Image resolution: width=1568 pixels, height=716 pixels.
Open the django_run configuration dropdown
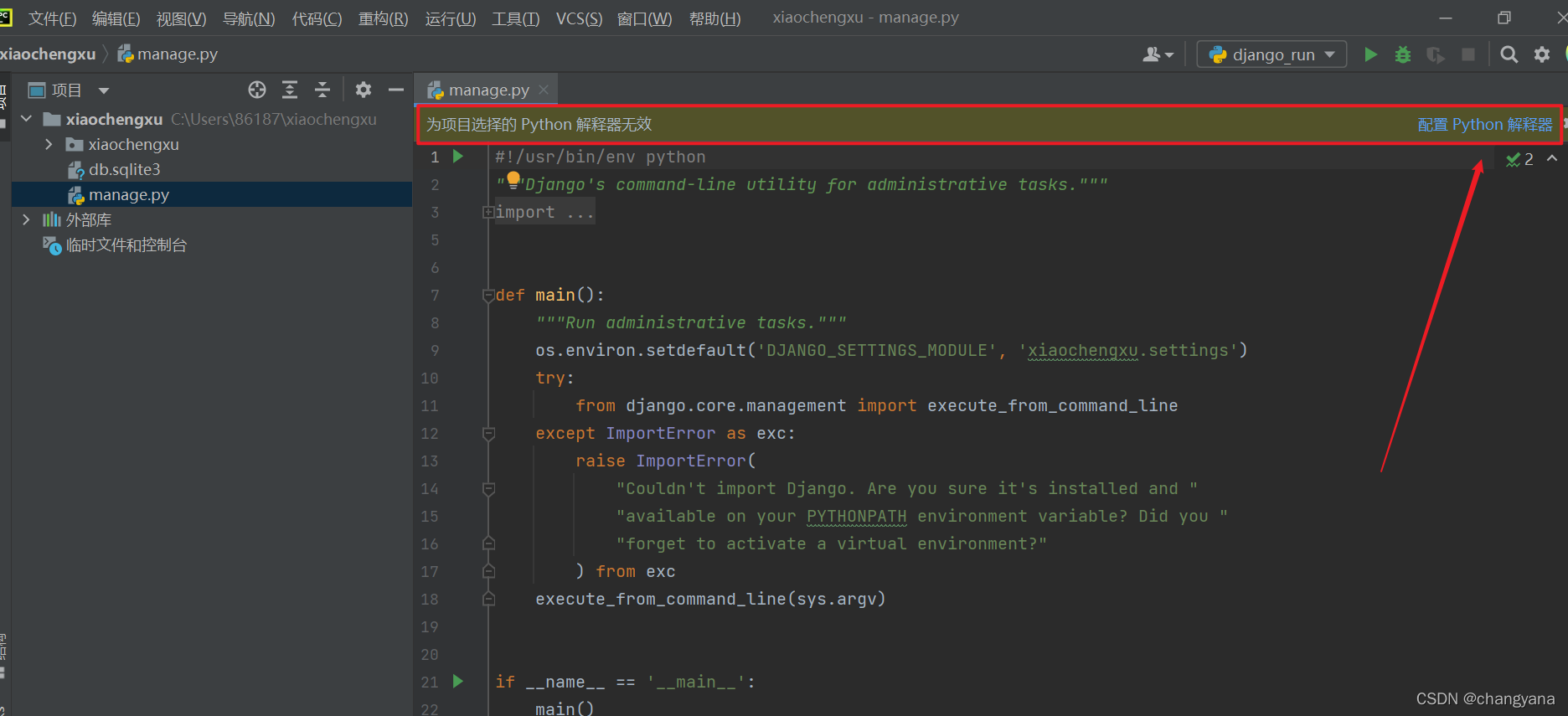pyautogui.click(x=1271, y=54)
